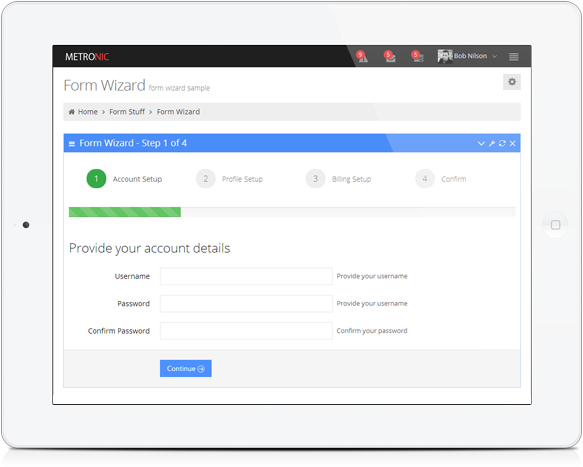Select step 1 Account Setup
Screen dimensions: 583x467
(x=124, y=179)
